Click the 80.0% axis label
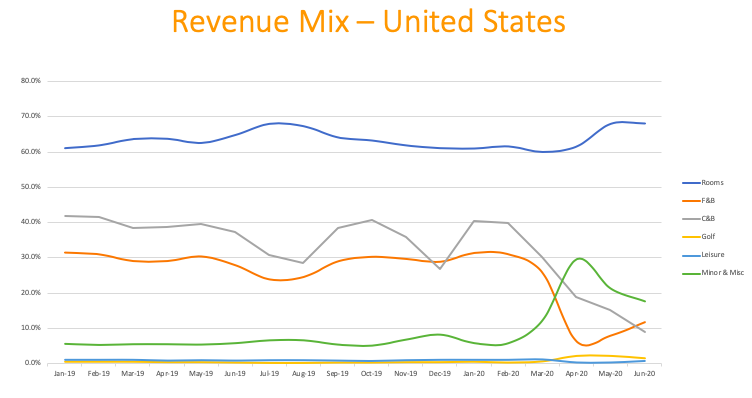Screen dimensions: 752x398 31,81
